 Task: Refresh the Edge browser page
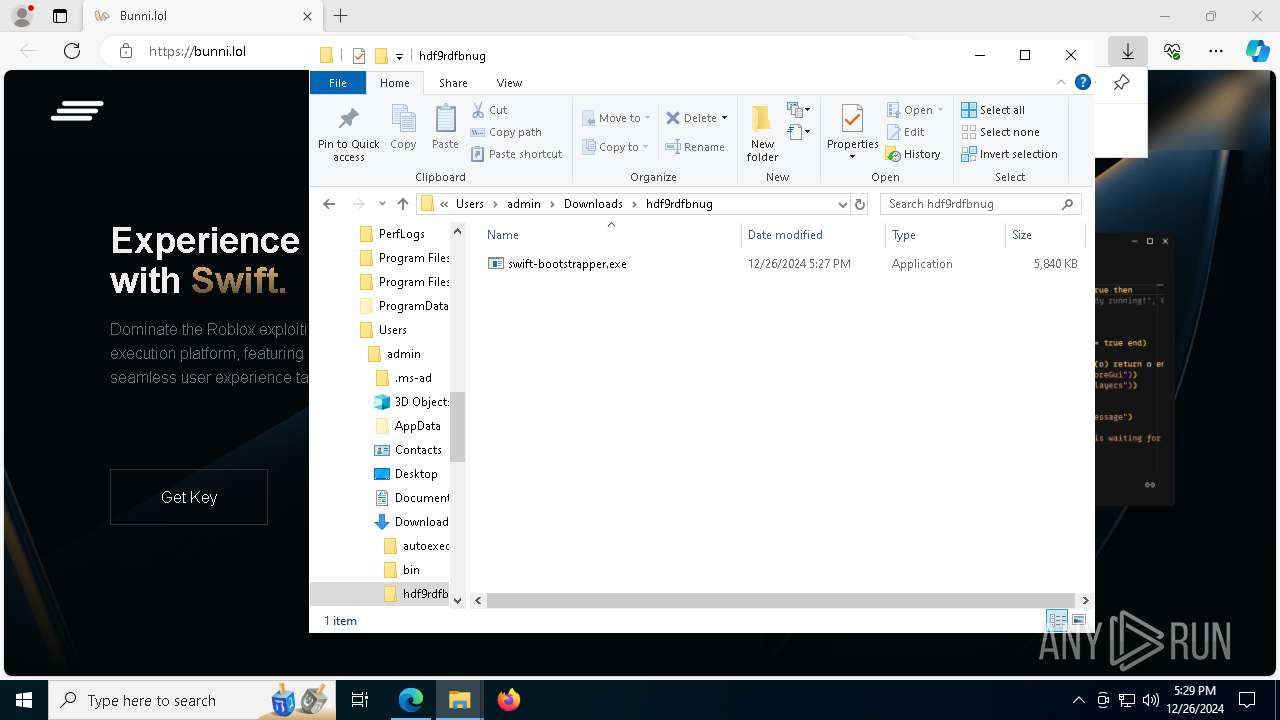[x=72, y=51]
